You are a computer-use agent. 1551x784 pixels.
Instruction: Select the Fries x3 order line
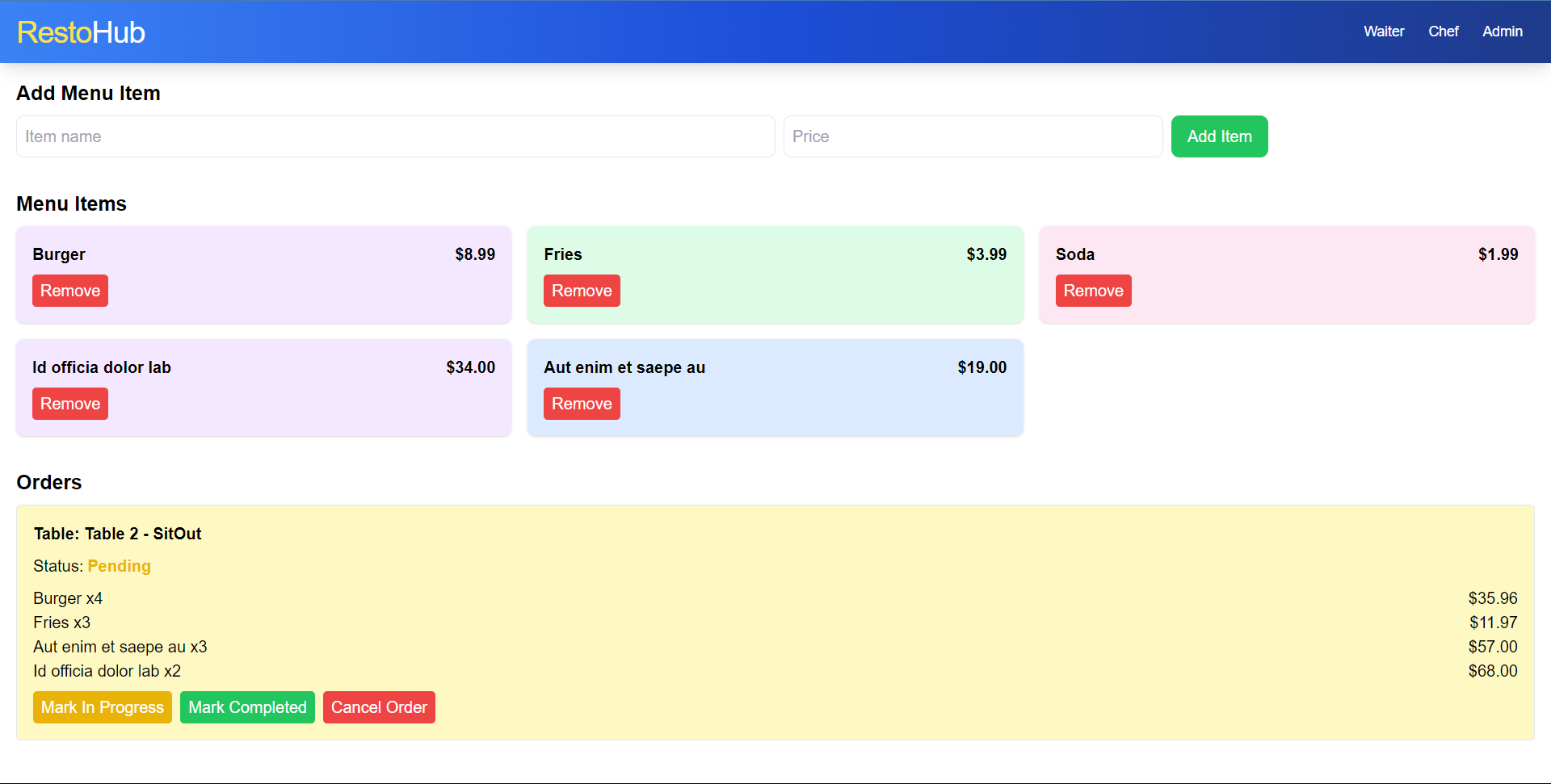61,623
